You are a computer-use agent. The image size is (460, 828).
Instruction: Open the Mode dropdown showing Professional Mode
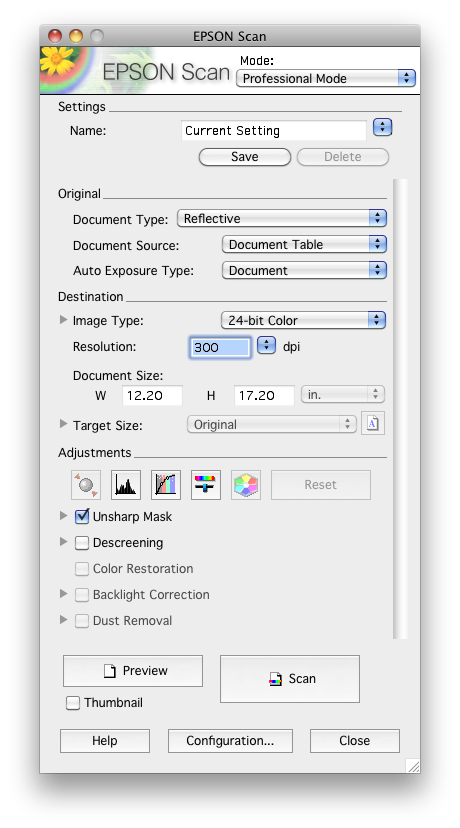click(x=326, y=78)
